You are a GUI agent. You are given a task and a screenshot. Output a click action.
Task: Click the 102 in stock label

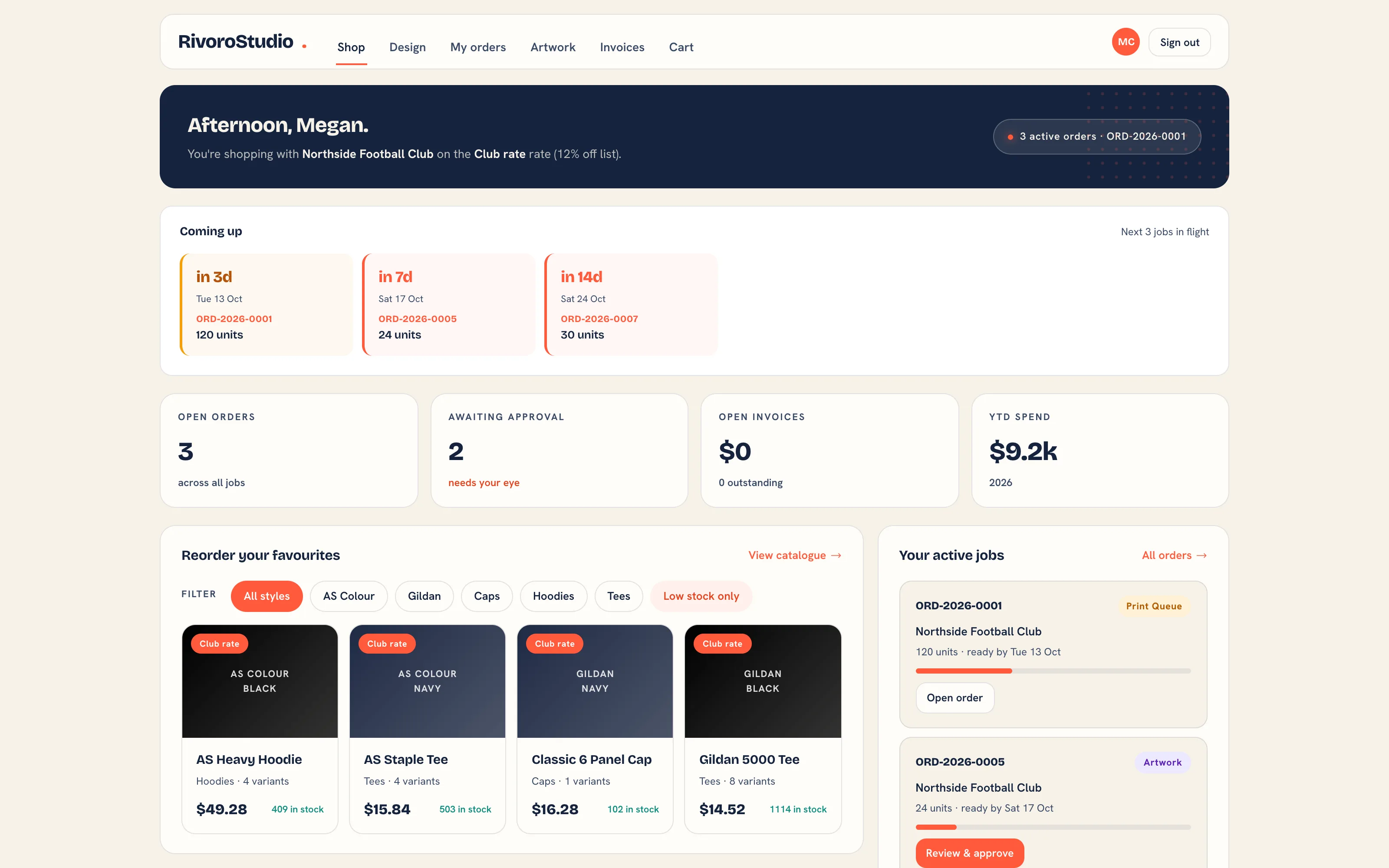632,809
